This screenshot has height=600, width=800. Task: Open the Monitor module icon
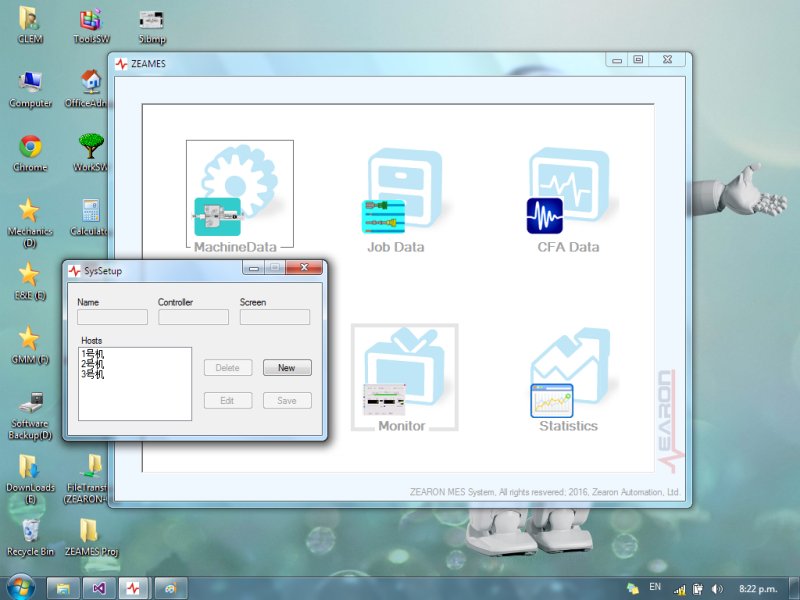point(402,378)
